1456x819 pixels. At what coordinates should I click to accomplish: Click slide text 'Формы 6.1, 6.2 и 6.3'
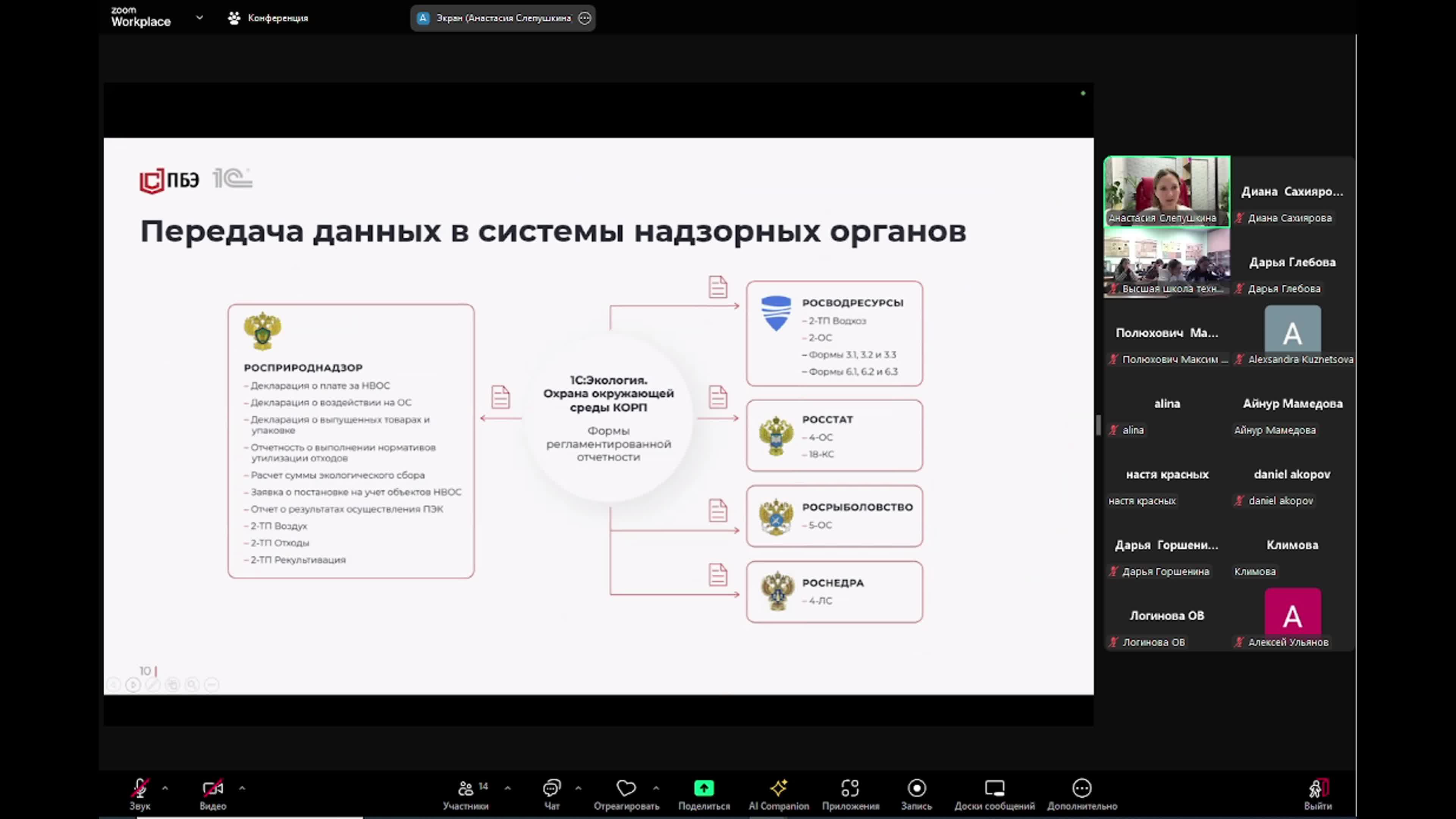click(853, 371)
